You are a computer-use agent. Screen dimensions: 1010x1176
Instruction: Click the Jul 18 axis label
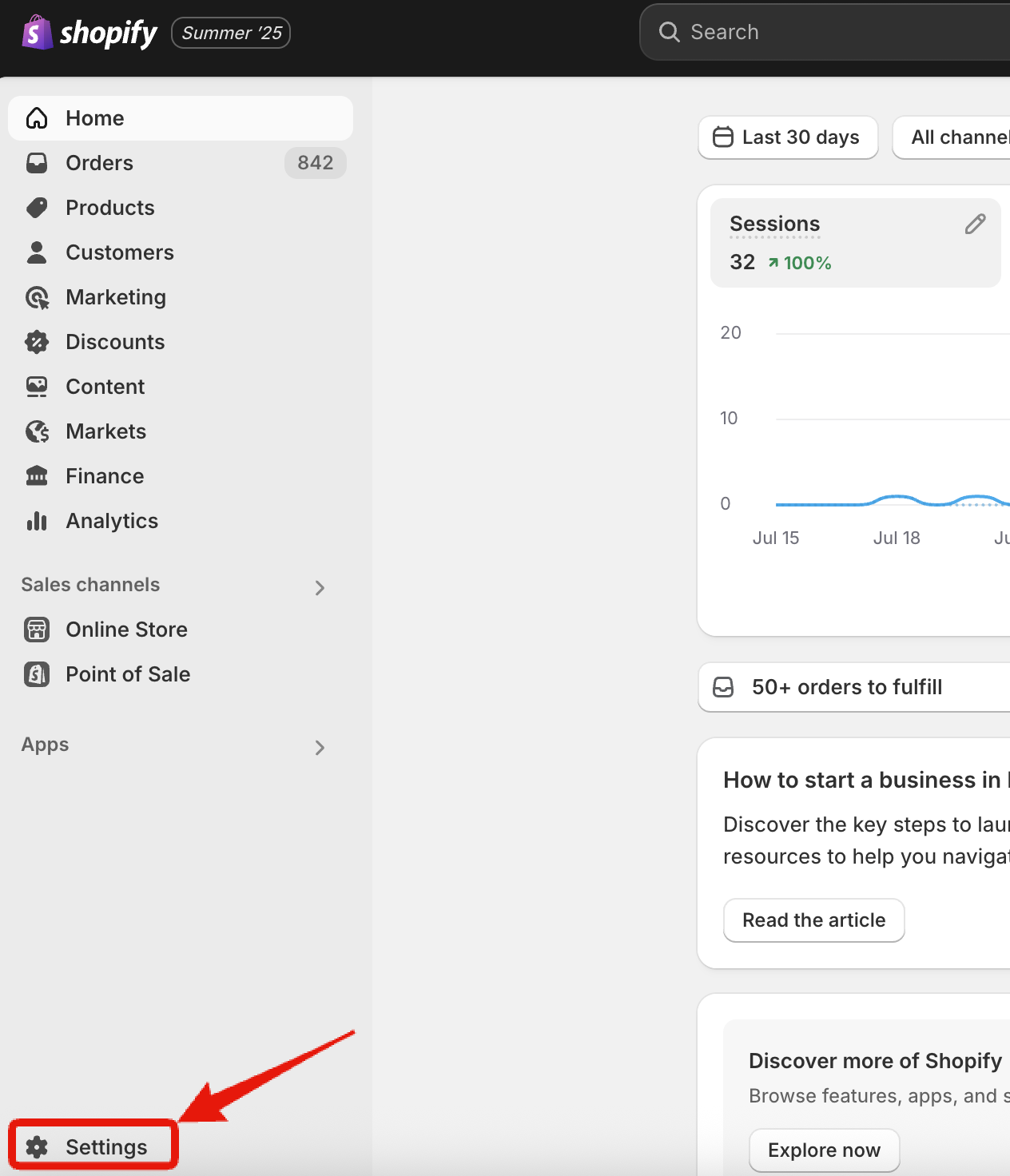tap(897, 538)
